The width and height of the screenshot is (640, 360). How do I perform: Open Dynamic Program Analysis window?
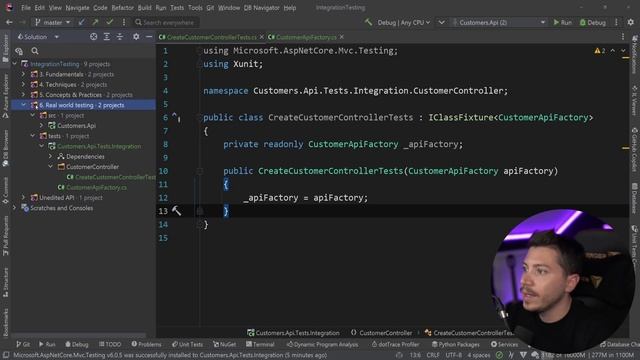pyautogui.click(x=322, y=344)
